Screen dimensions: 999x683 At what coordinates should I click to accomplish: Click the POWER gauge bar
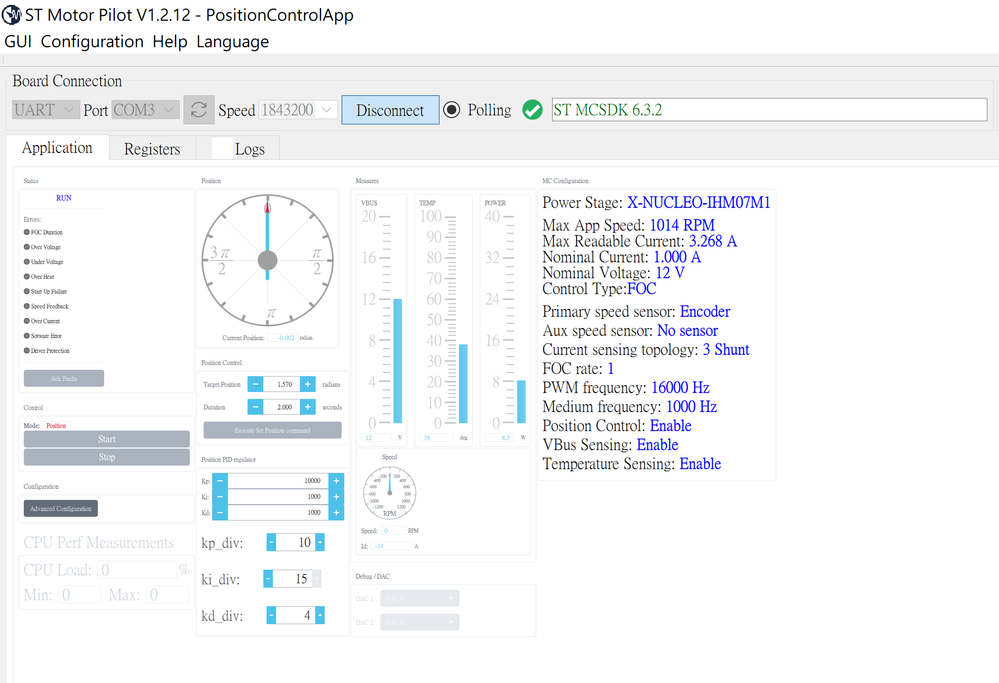pyautogui.click(x=521, y=401)
